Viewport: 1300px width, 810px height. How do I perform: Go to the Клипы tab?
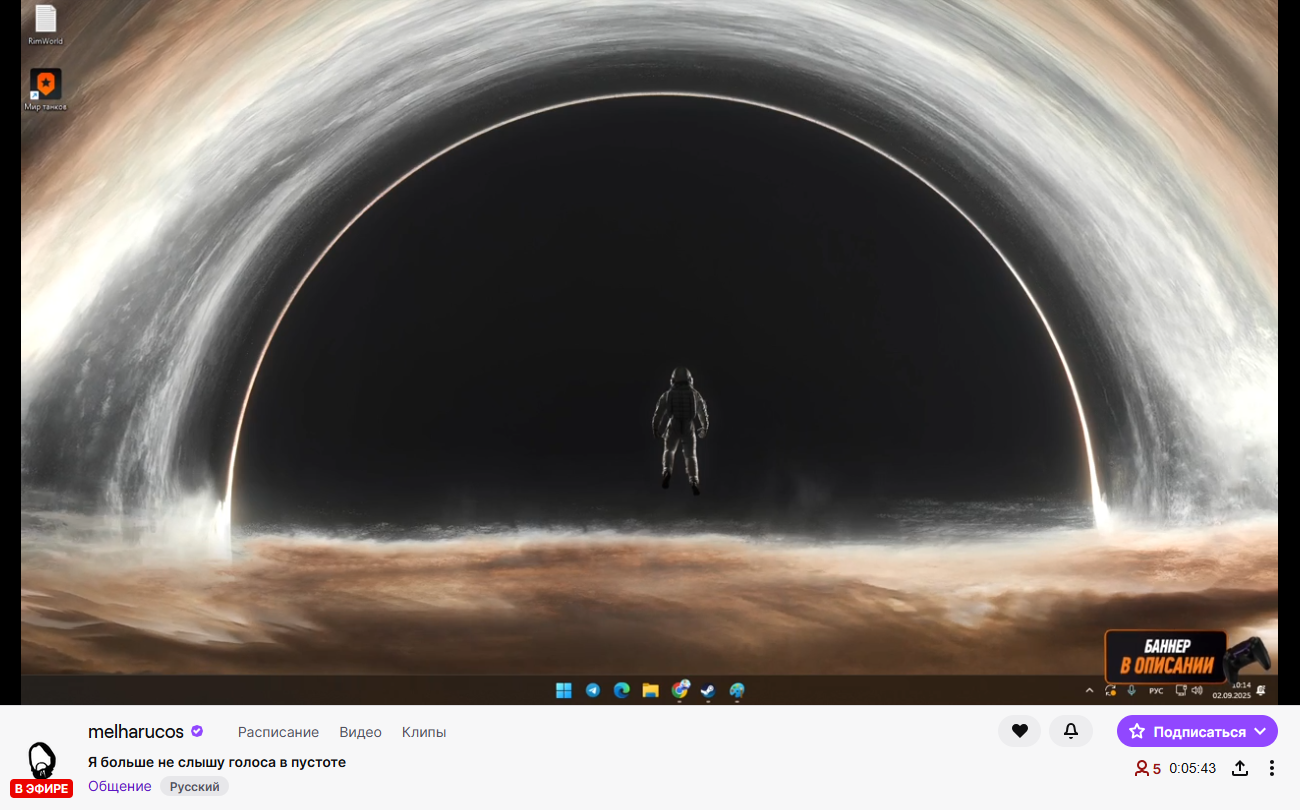pos(424,732)
